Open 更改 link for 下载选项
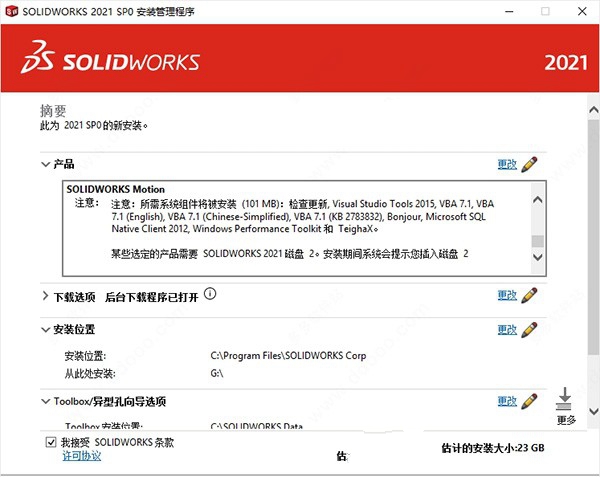The image size is (600, 477). 507,296
